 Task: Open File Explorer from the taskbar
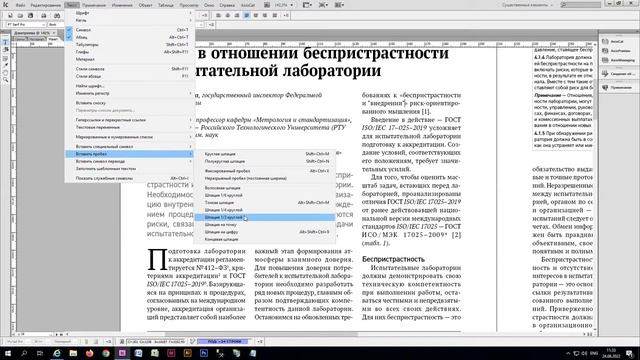(x=73, y=353)
